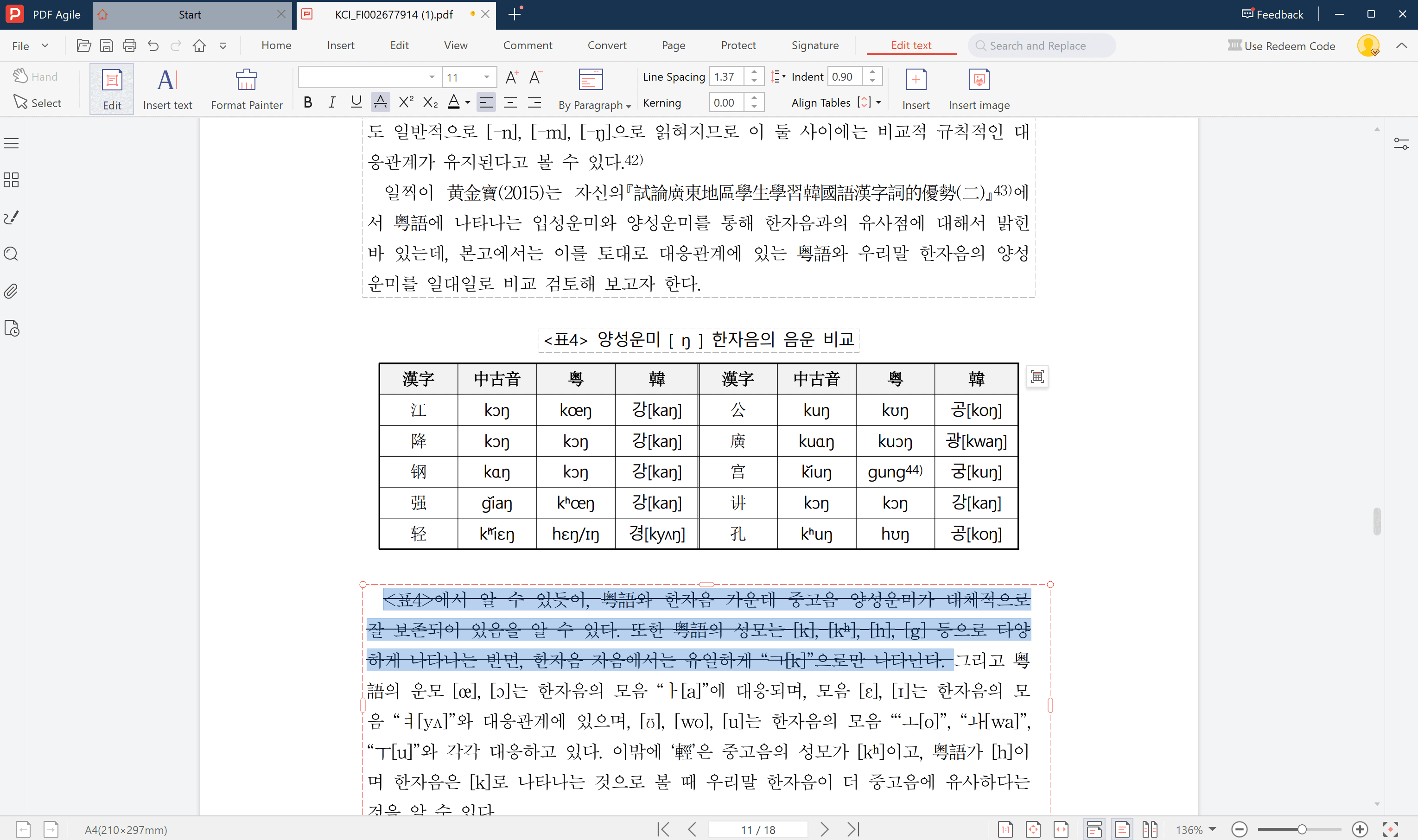The image size is (1418, 840).
Task: Redo the last undone action
Action: tap(176, 45)
